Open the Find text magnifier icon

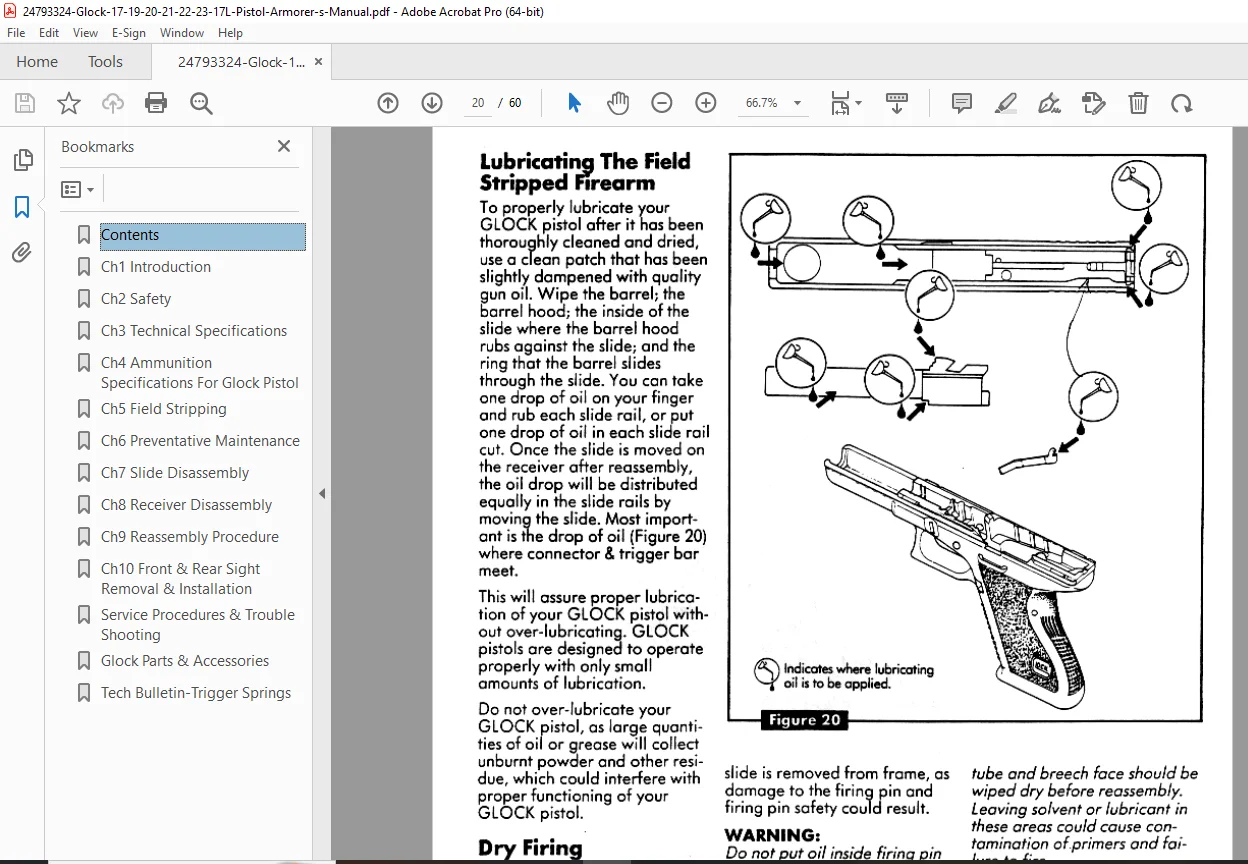[201, 103]
